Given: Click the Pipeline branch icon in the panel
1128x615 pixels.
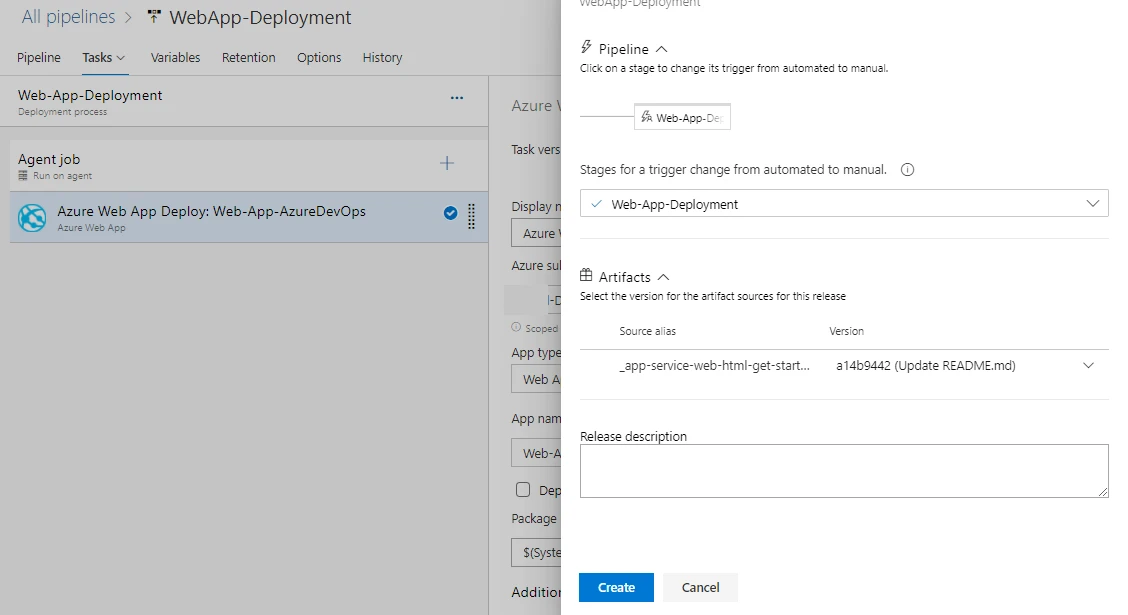Looking at the screenshot, I should click(x=585, y=47).
